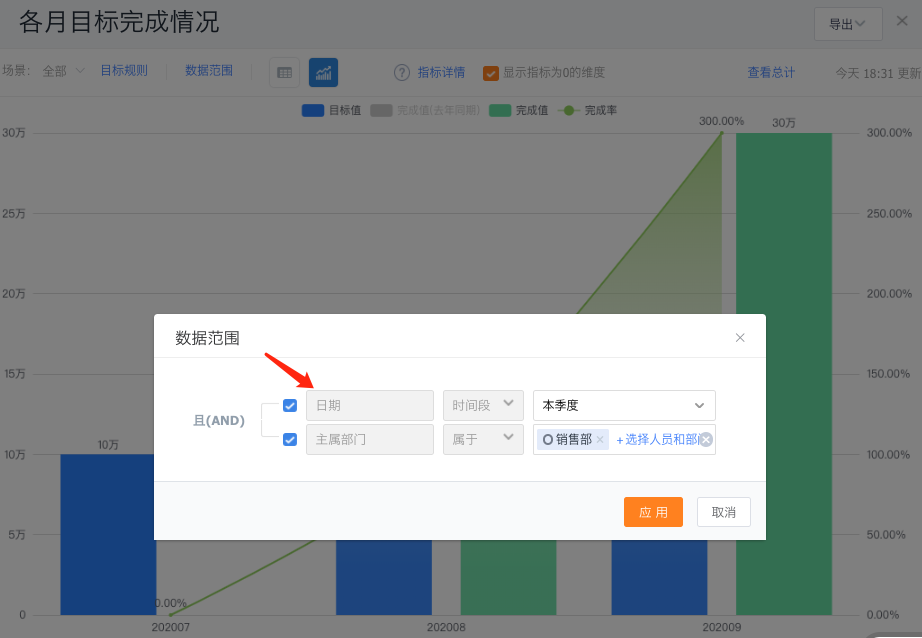This screenshot has height=638, width=922.
Task: Click the 选择人员和部门 link
Action: click(x=660, y=440)
